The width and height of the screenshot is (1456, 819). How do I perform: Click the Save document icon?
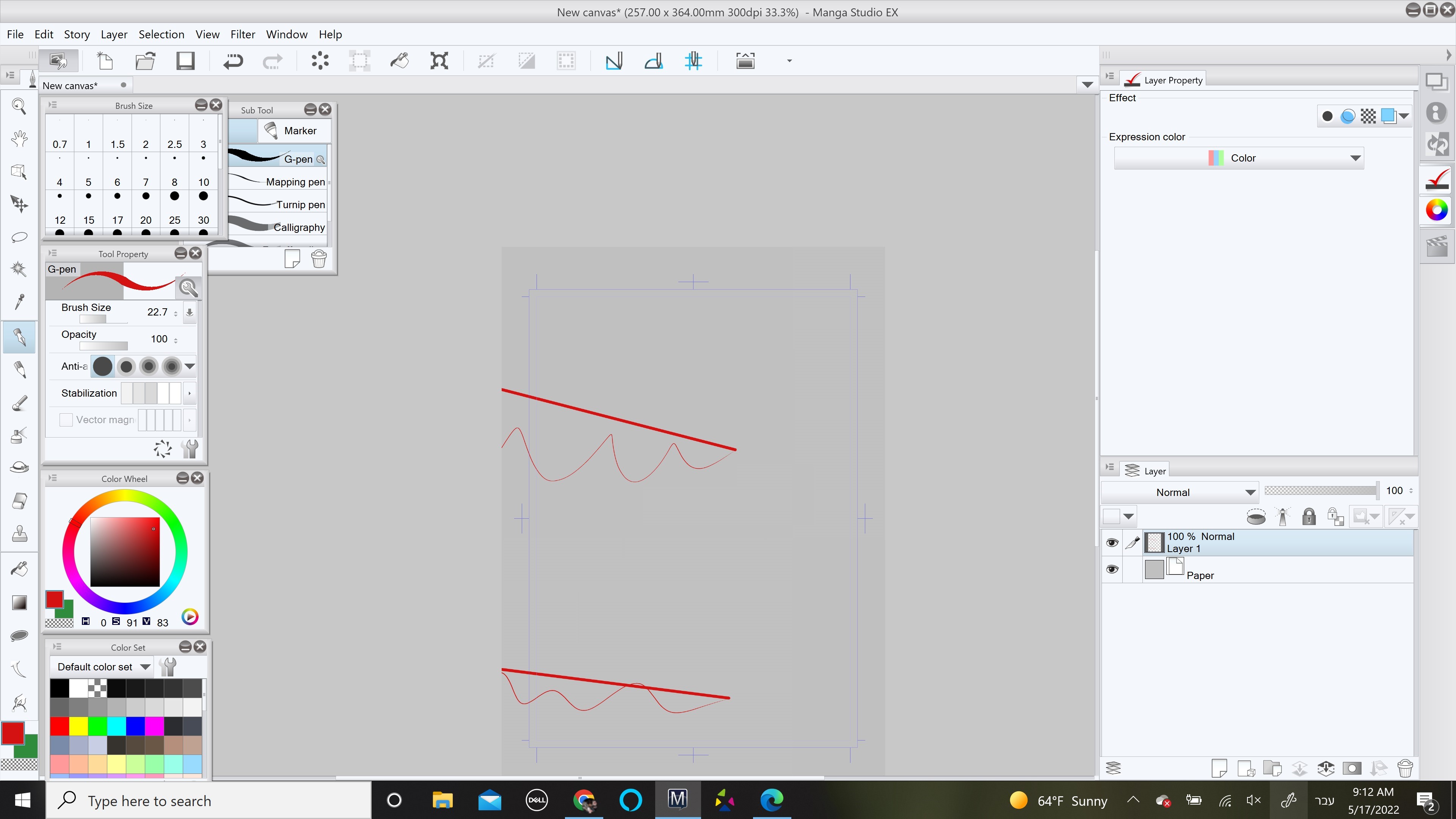tap(185, 61)
